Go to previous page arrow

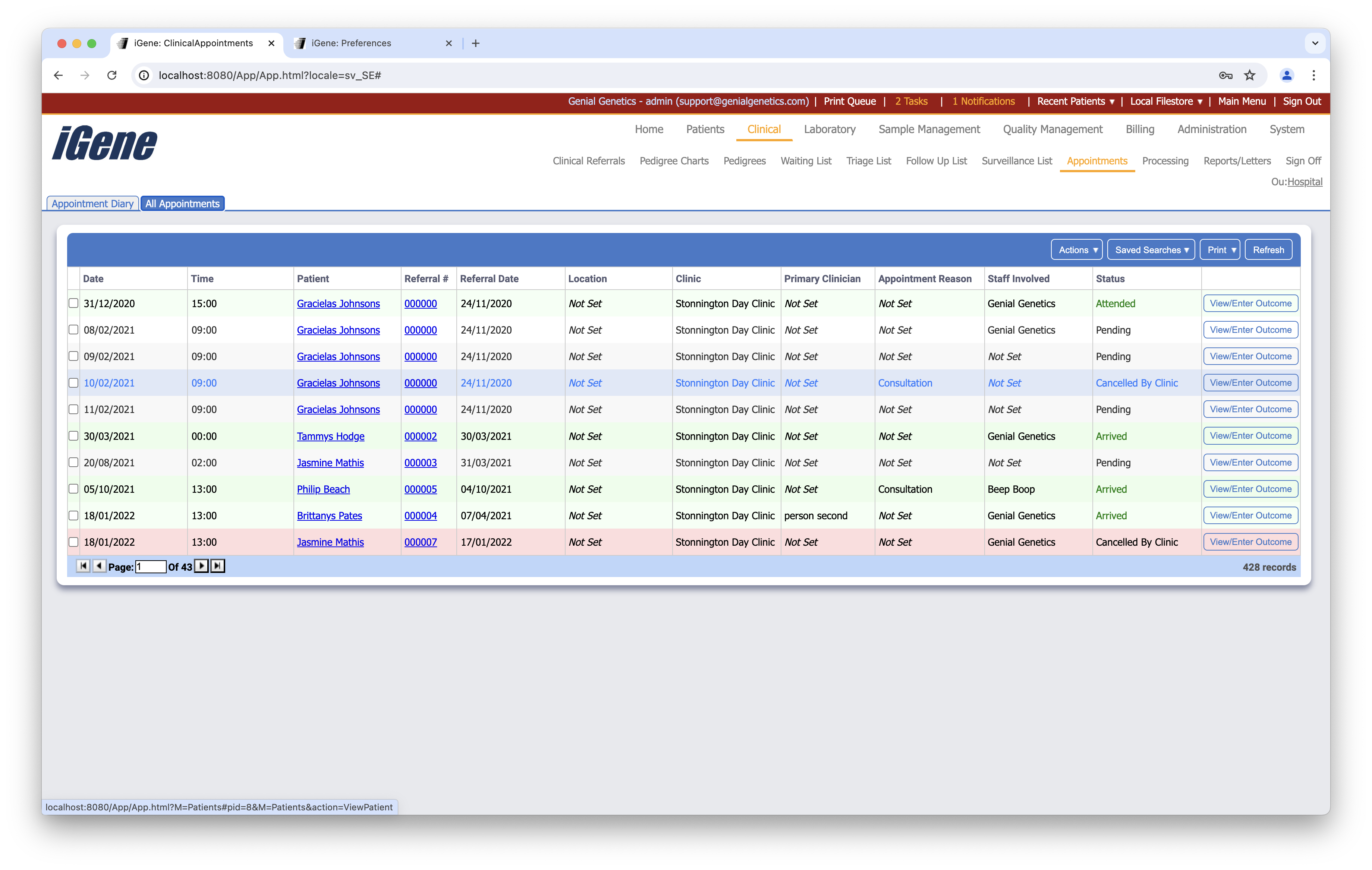(99, 566)
